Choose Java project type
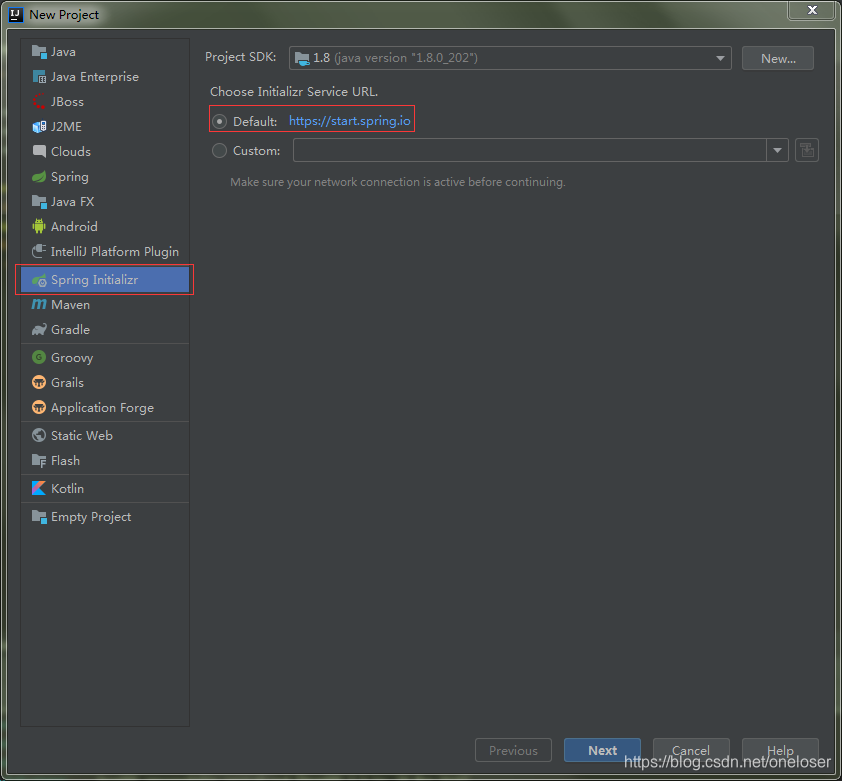Image resolution: width=842 pixels, height=781 pixels. [x=105, y=52]
